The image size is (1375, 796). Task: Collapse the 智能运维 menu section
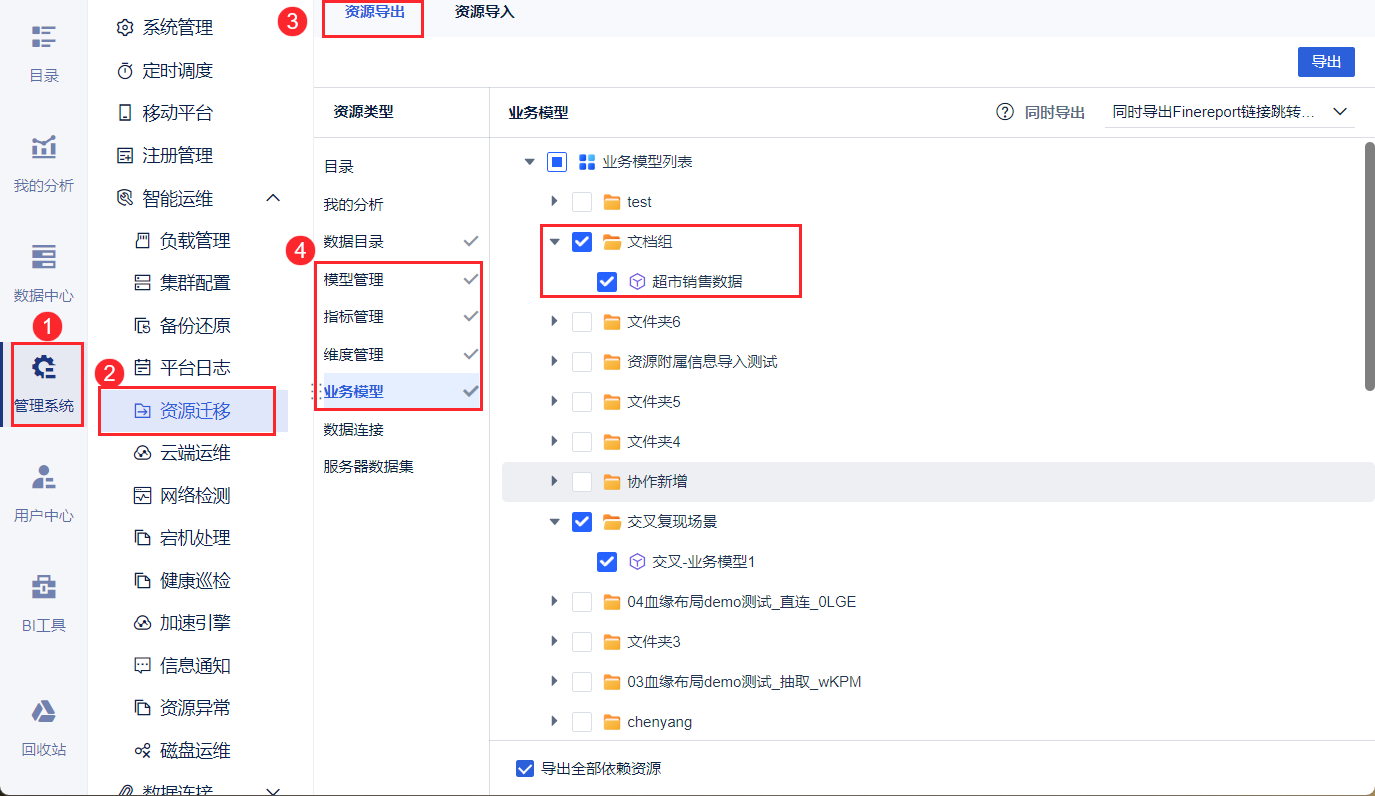pos(273,198)
